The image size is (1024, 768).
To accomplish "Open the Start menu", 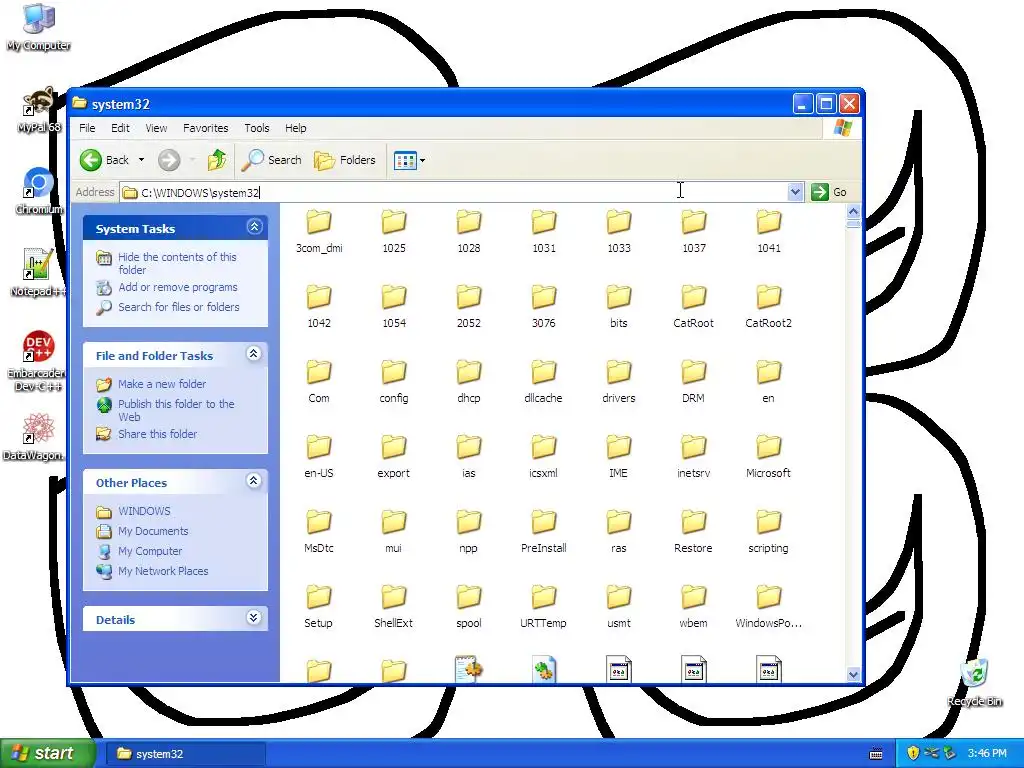I will [48, 753].
